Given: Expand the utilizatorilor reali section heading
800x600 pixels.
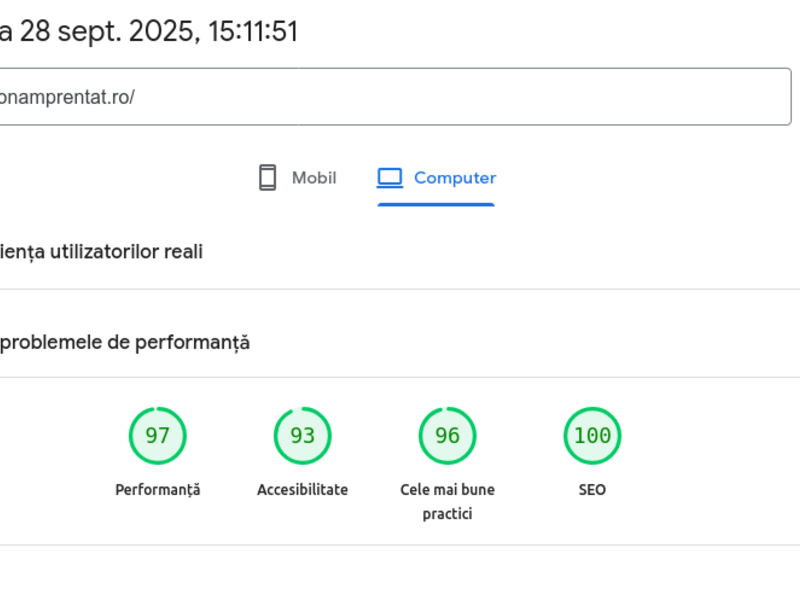Looking at the screenshot, I should point(101,252).
